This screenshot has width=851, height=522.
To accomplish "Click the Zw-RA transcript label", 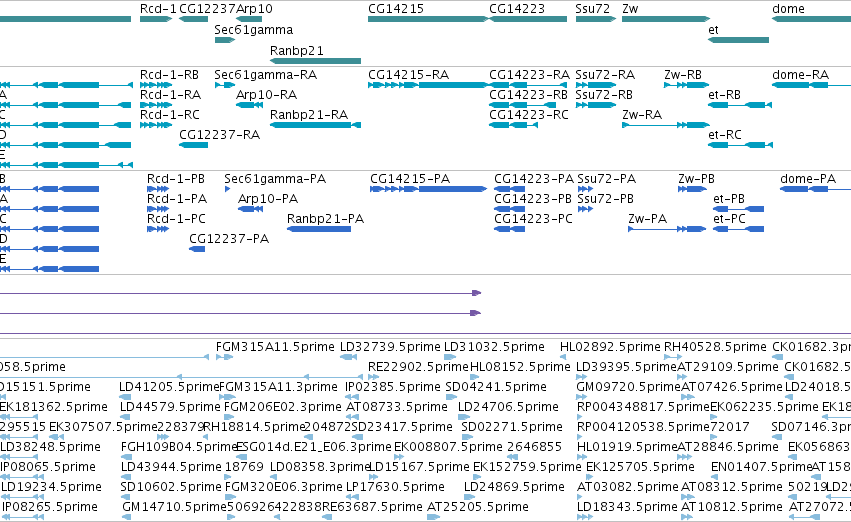I will click(642, 115).
